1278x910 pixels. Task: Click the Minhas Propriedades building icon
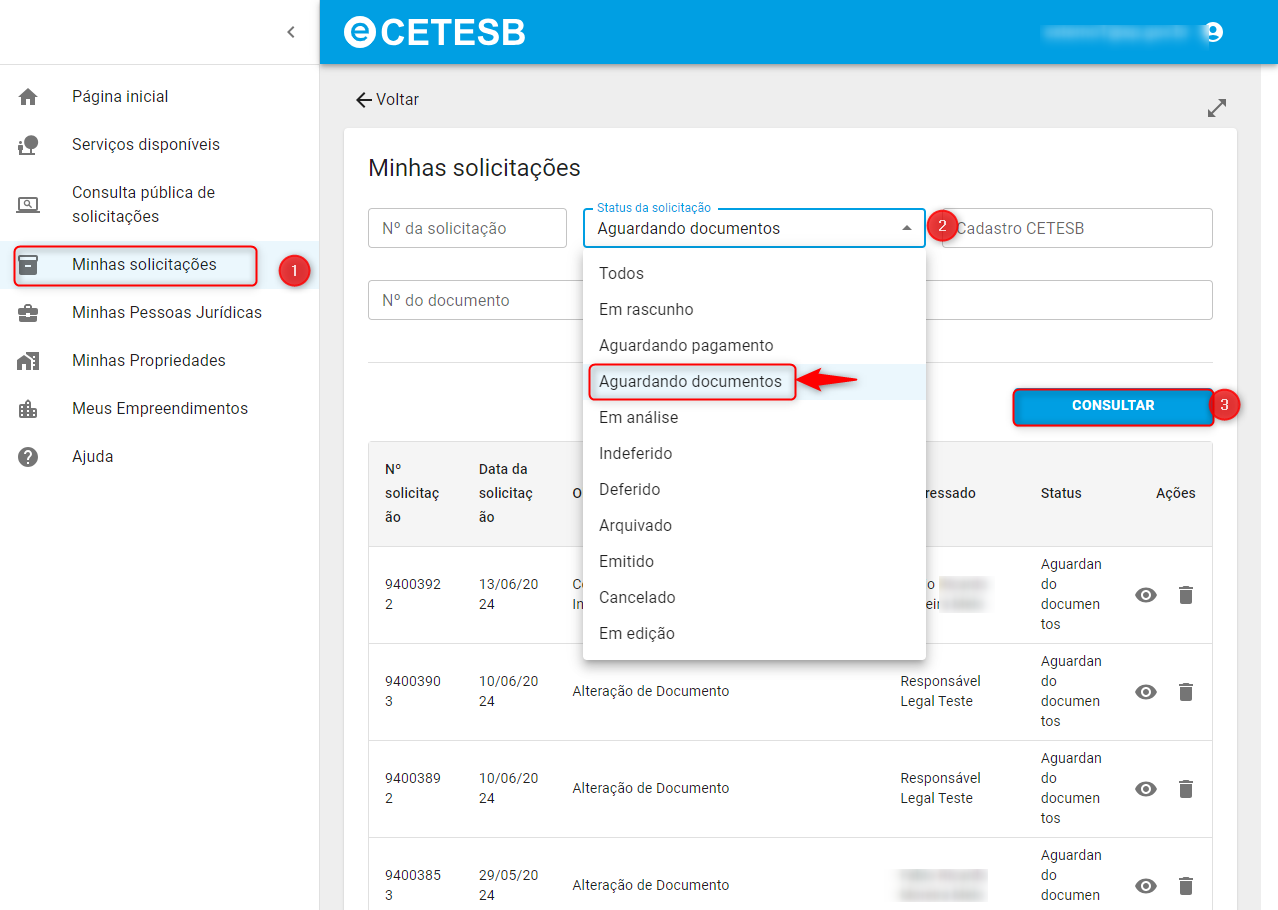[28, 361]
